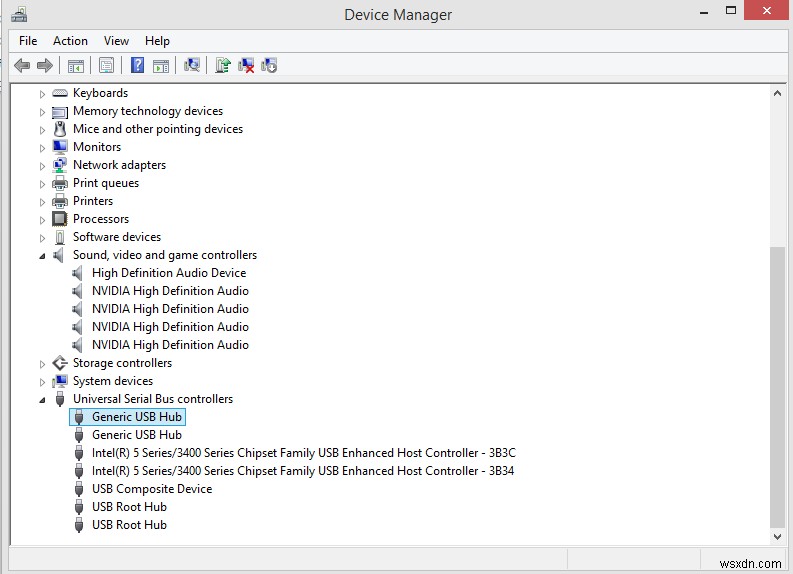Open the View menu
The image size is (793, 574).
click(x=116, y=41)
